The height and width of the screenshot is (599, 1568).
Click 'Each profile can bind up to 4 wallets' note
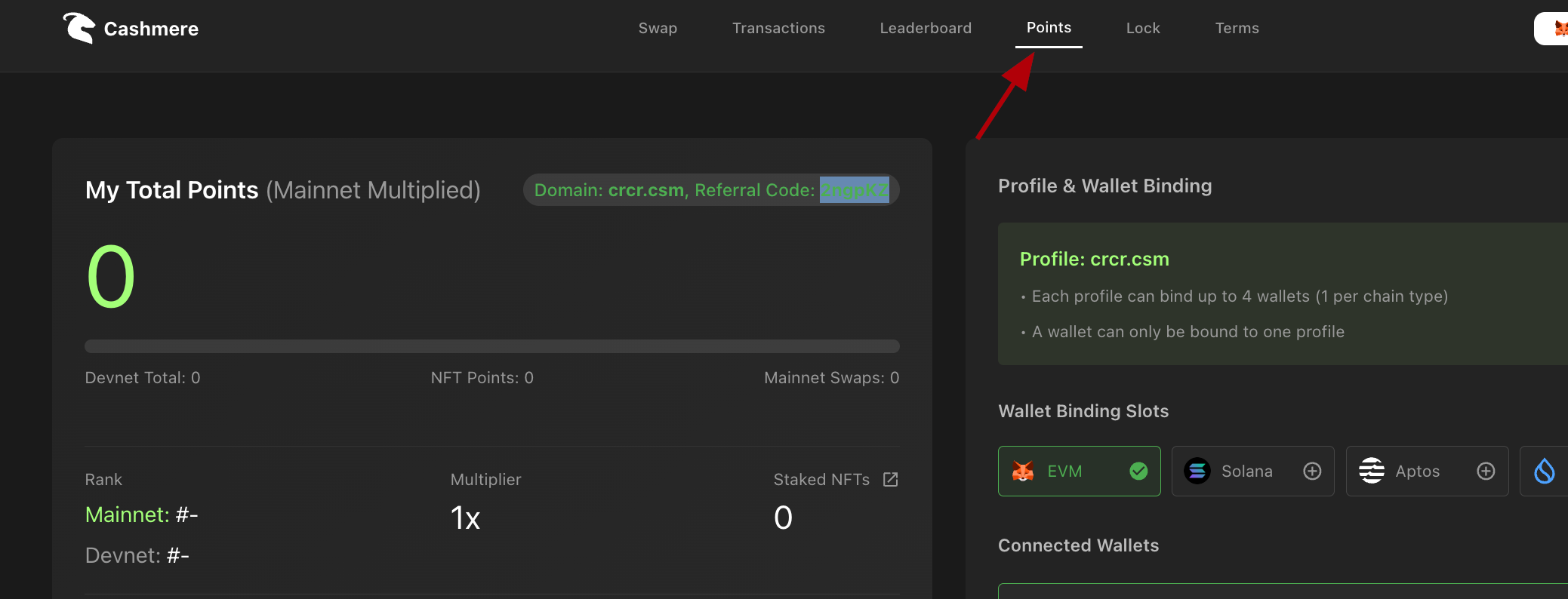point(1240,296)
